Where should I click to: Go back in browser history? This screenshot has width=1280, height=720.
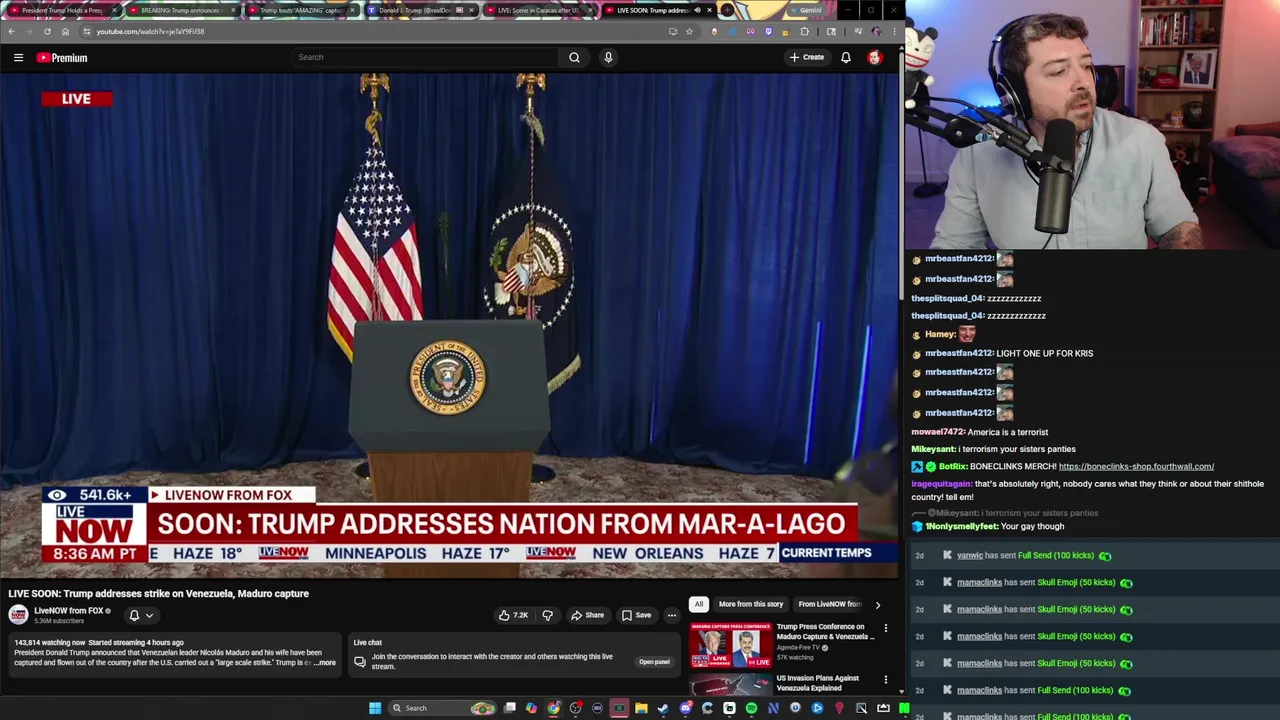click(x=11, y=31)
